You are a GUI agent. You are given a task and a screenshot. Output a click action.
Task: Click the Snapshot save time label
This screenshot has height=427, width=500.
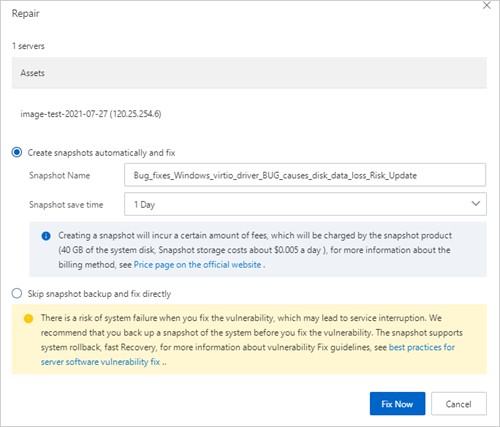[x=66, y=205]
